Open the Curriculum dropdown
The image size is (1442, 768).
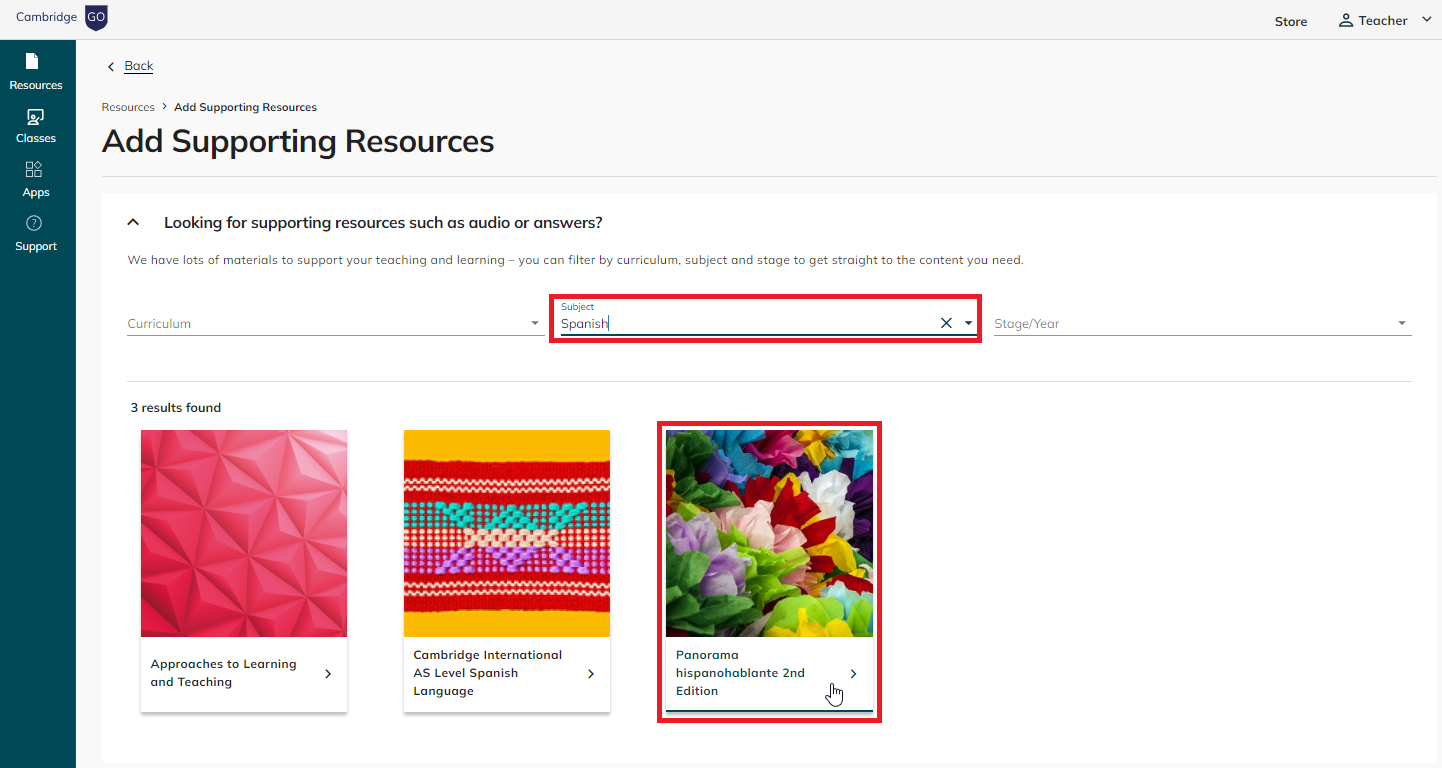(x=334, y=323)
